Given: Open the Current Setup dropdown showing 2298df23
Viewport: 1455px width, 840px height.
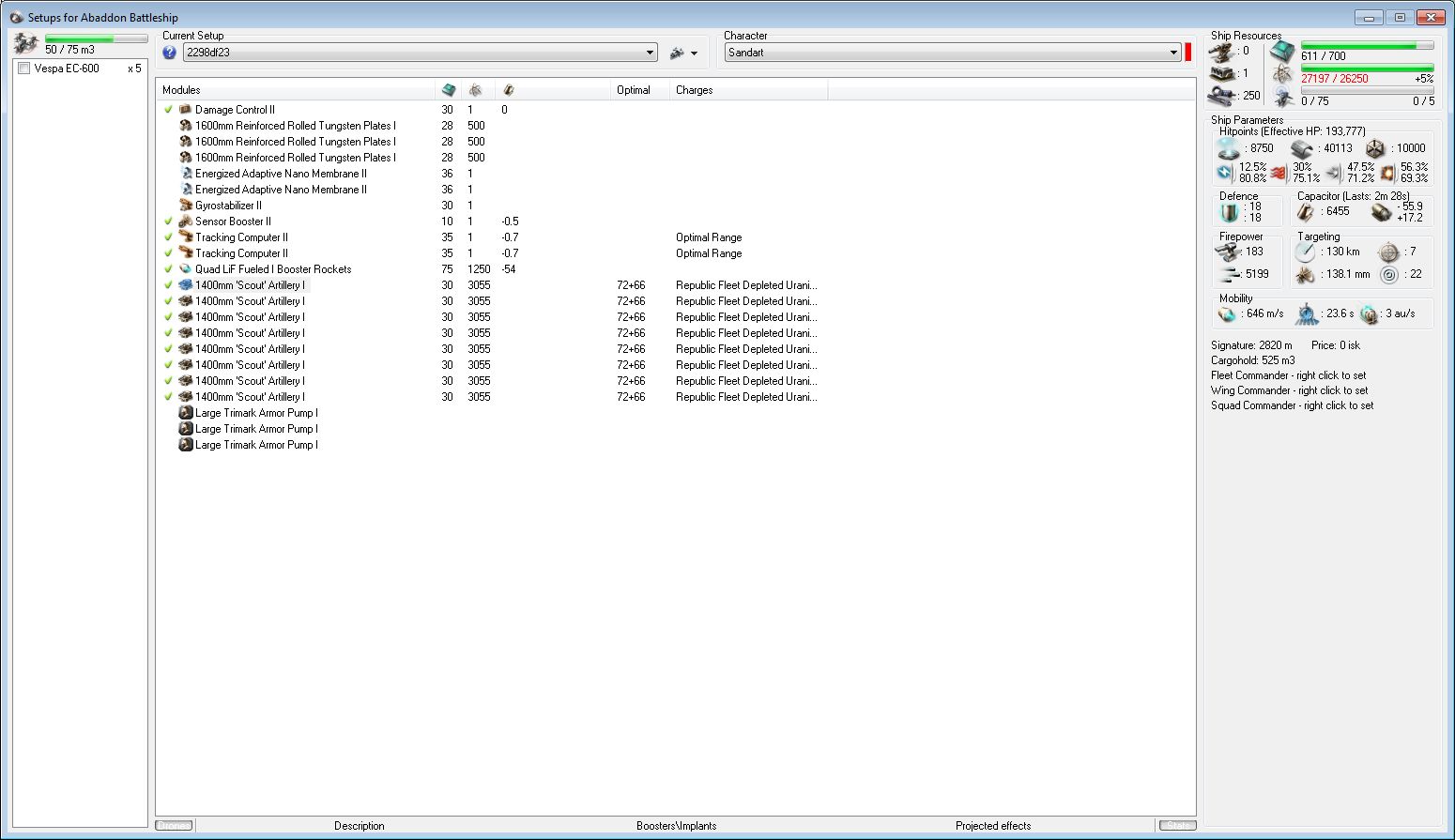Looking at the screenshot, I should 420,53.
